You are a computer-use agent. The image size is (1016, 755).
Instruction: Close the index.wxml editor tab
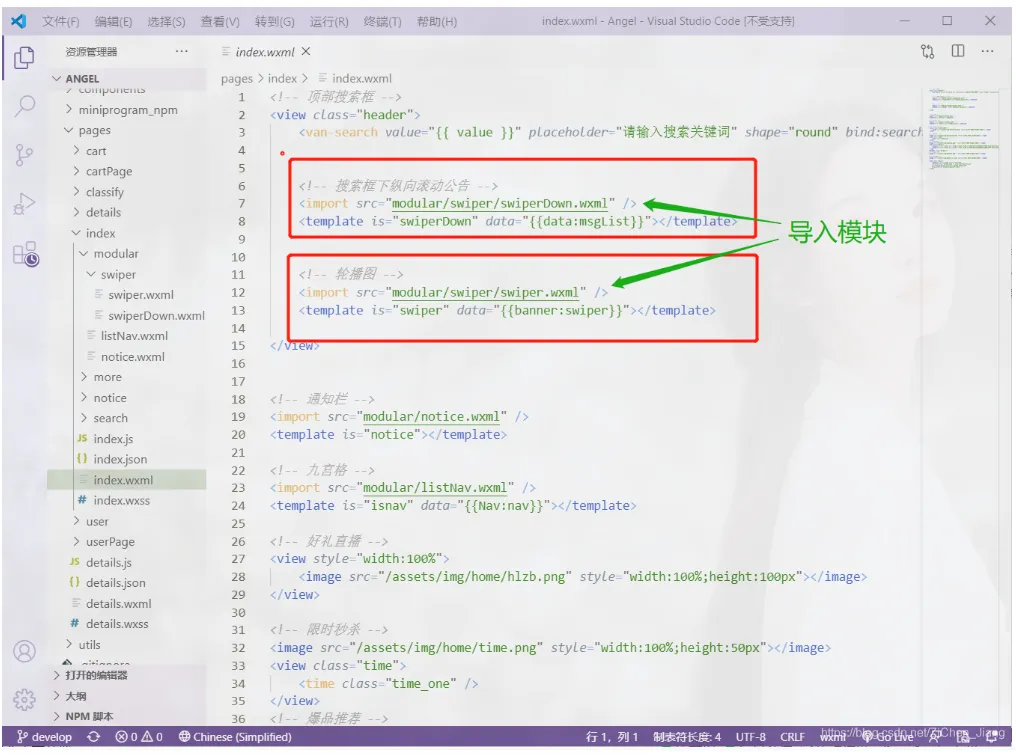pyautogui.click(x=306, y=51)
